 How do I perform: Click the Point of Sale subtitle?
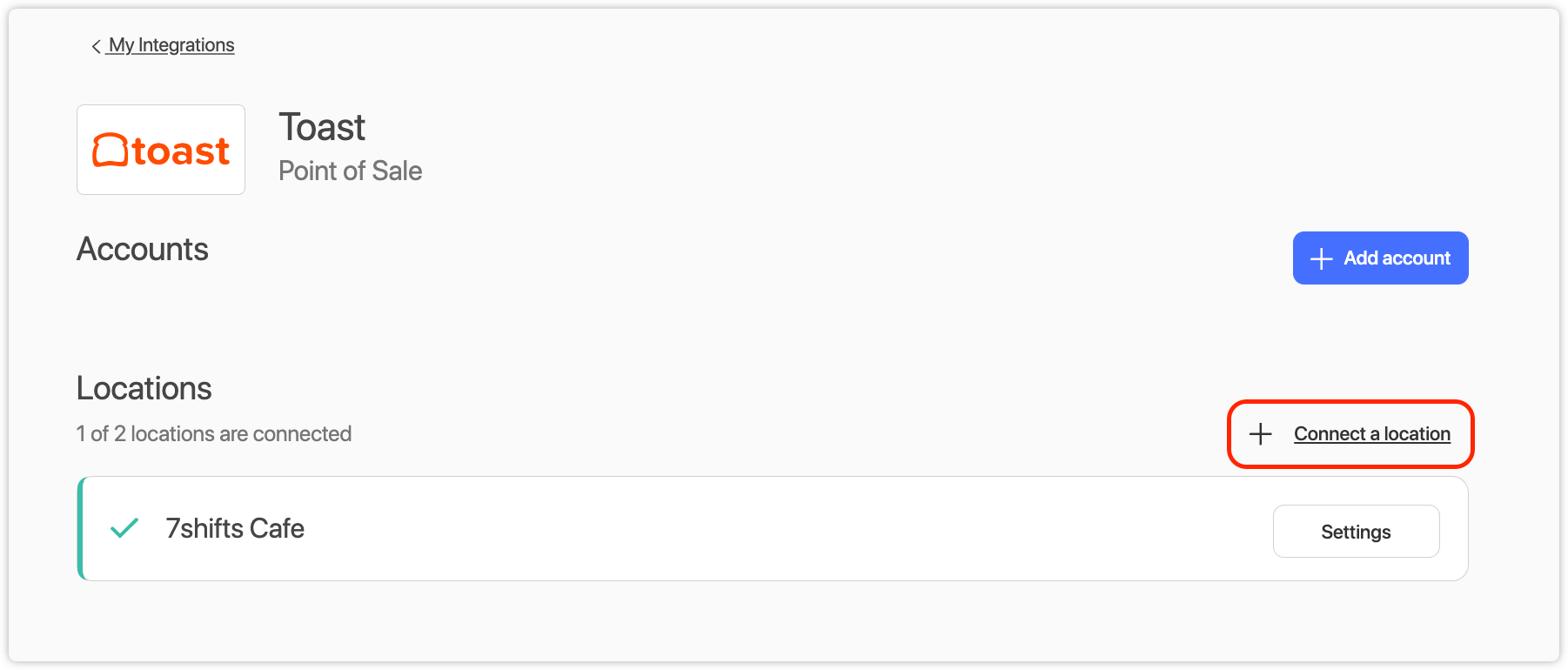point(350,171)
